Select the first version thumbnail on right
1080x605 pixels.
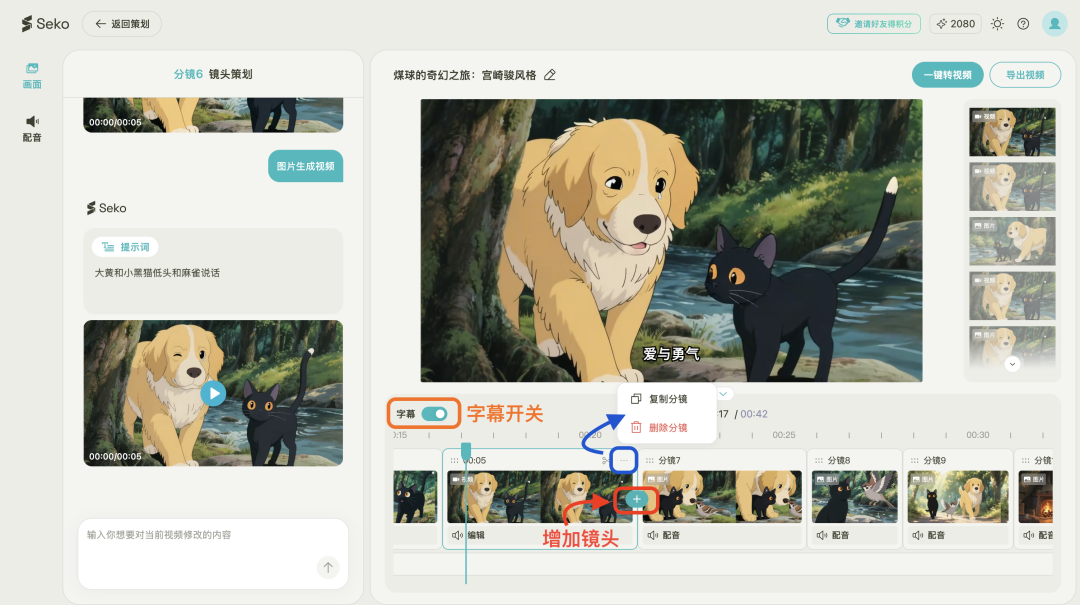1012,132
